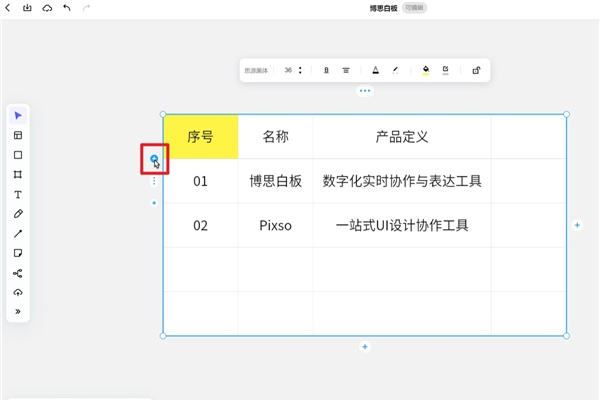Click the table's top-right corner handle

pyautogui.click(x=566, y=114)
